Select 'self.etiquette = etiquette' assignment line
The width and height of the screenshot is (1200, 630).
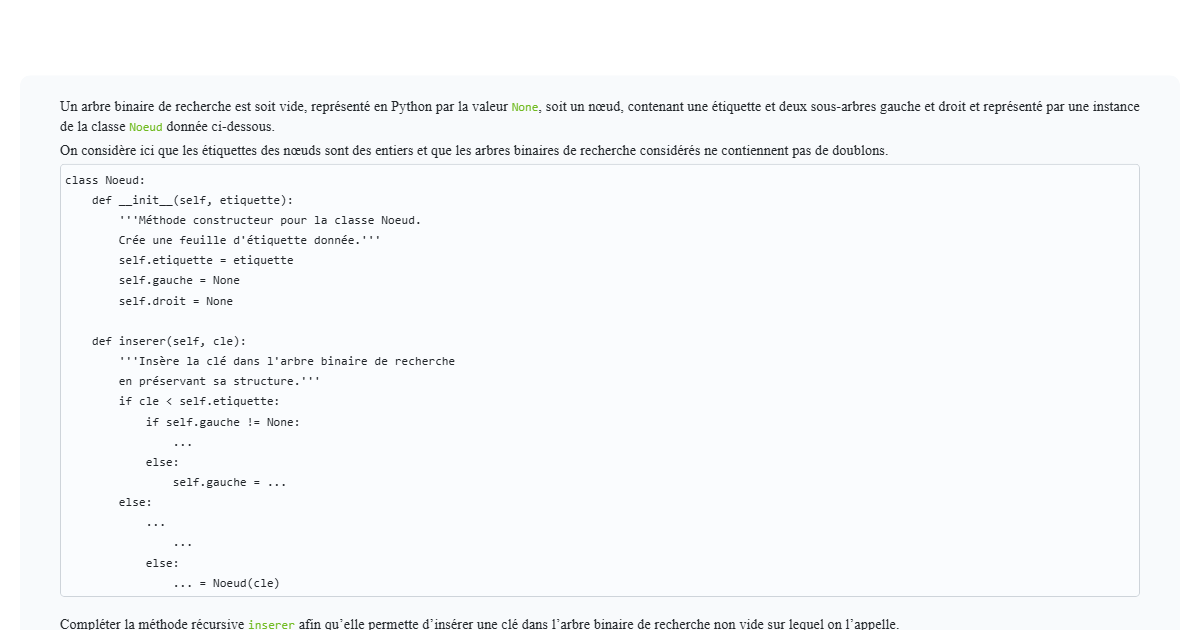[x=205, y=260]
